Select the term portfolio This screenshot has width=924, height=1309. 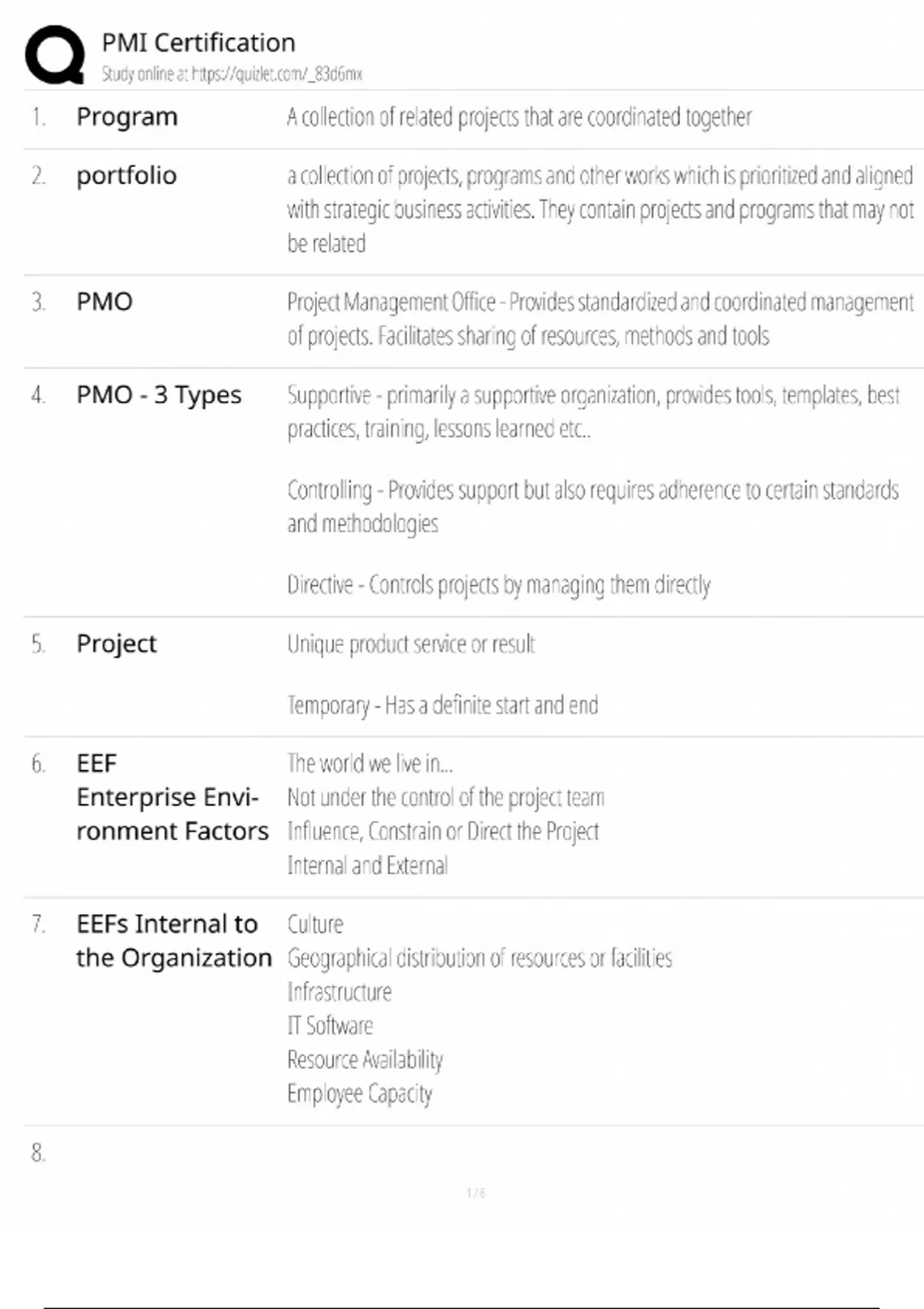coord(126,176)
